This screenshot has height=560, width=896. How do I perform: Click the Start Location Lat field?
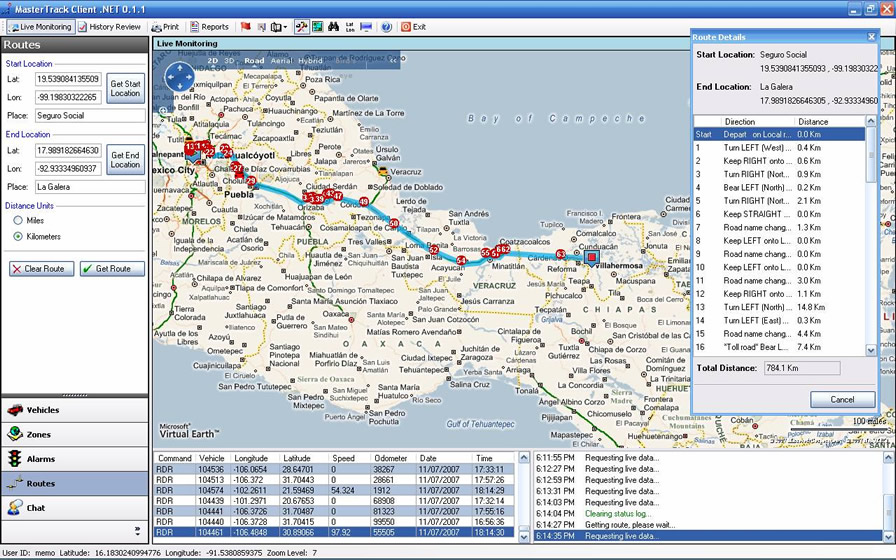pyautogui.click(x=68, y=79)
